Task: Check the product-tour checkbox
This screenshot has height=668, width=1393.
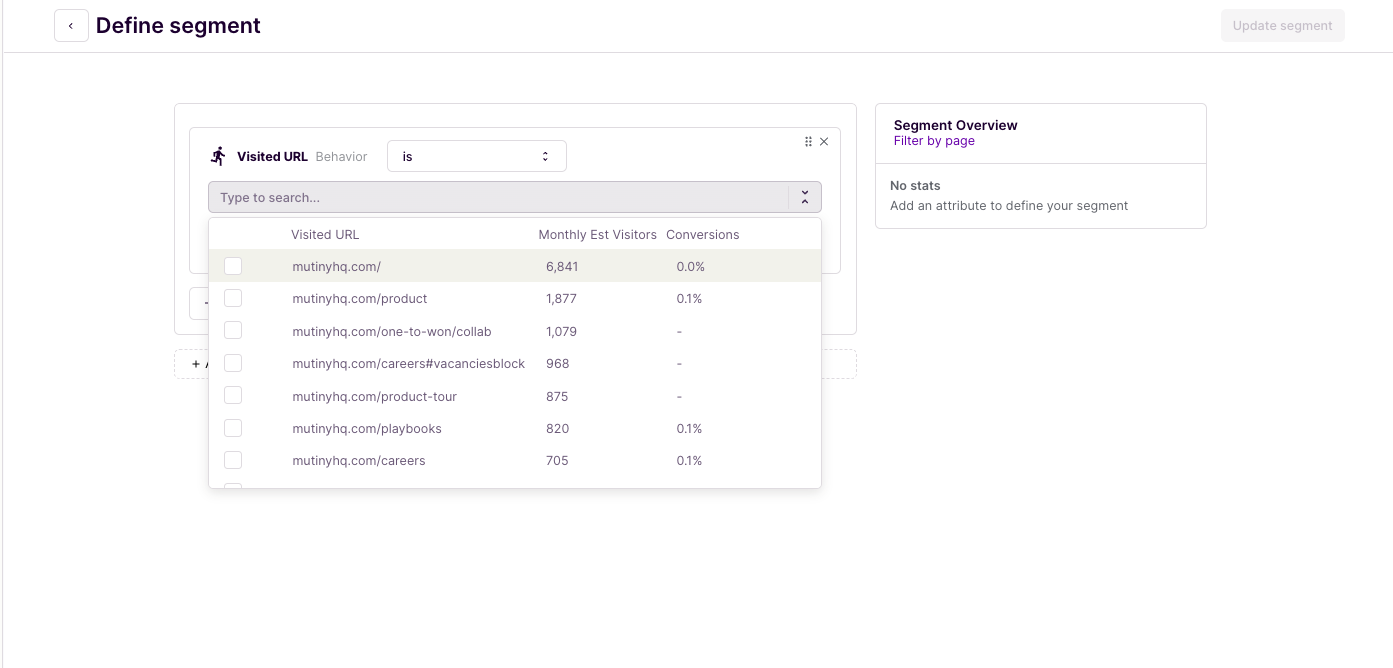Action: coord(233,396)
